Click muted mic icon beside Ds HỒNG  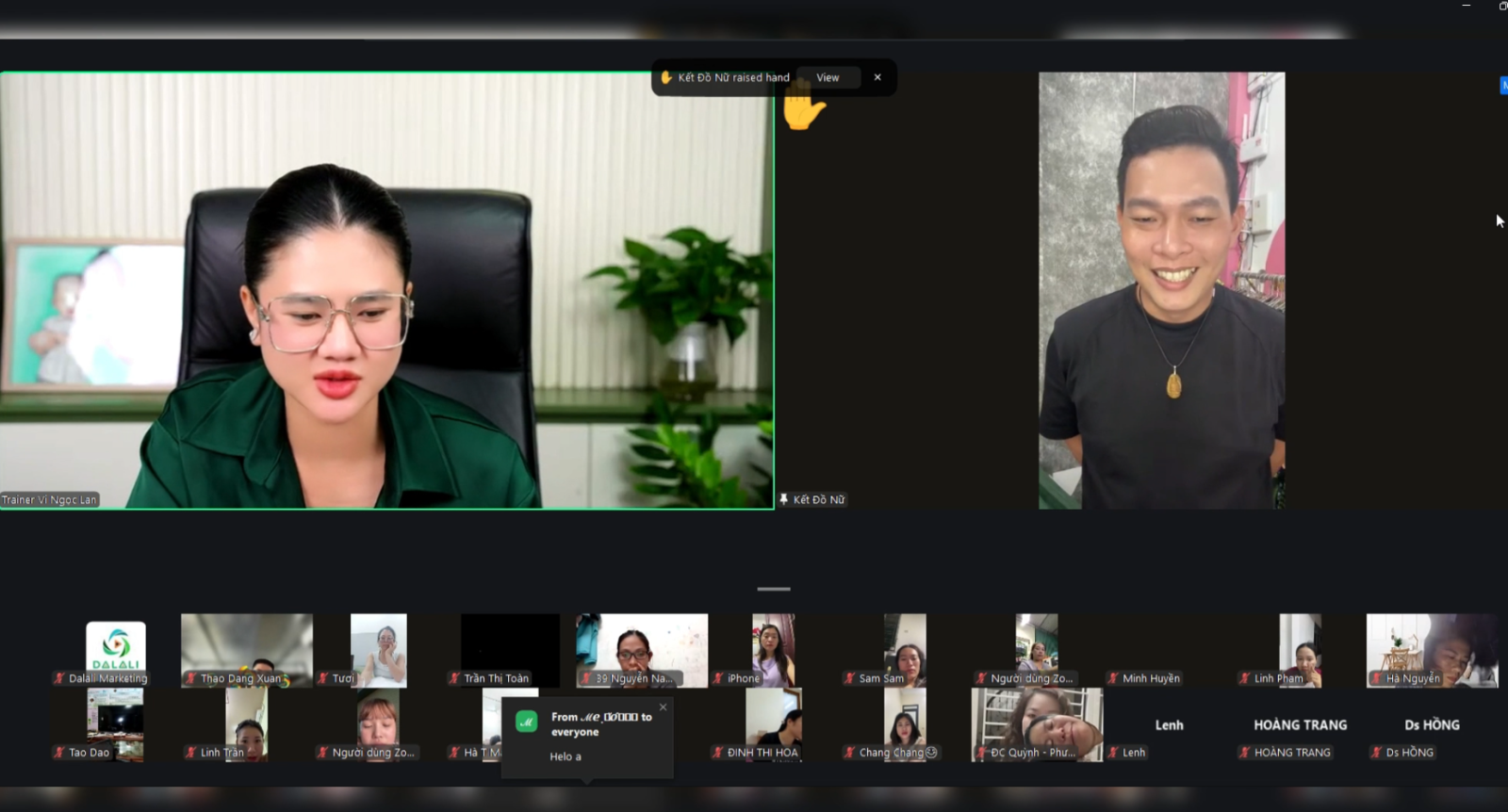coord(1377,753)
